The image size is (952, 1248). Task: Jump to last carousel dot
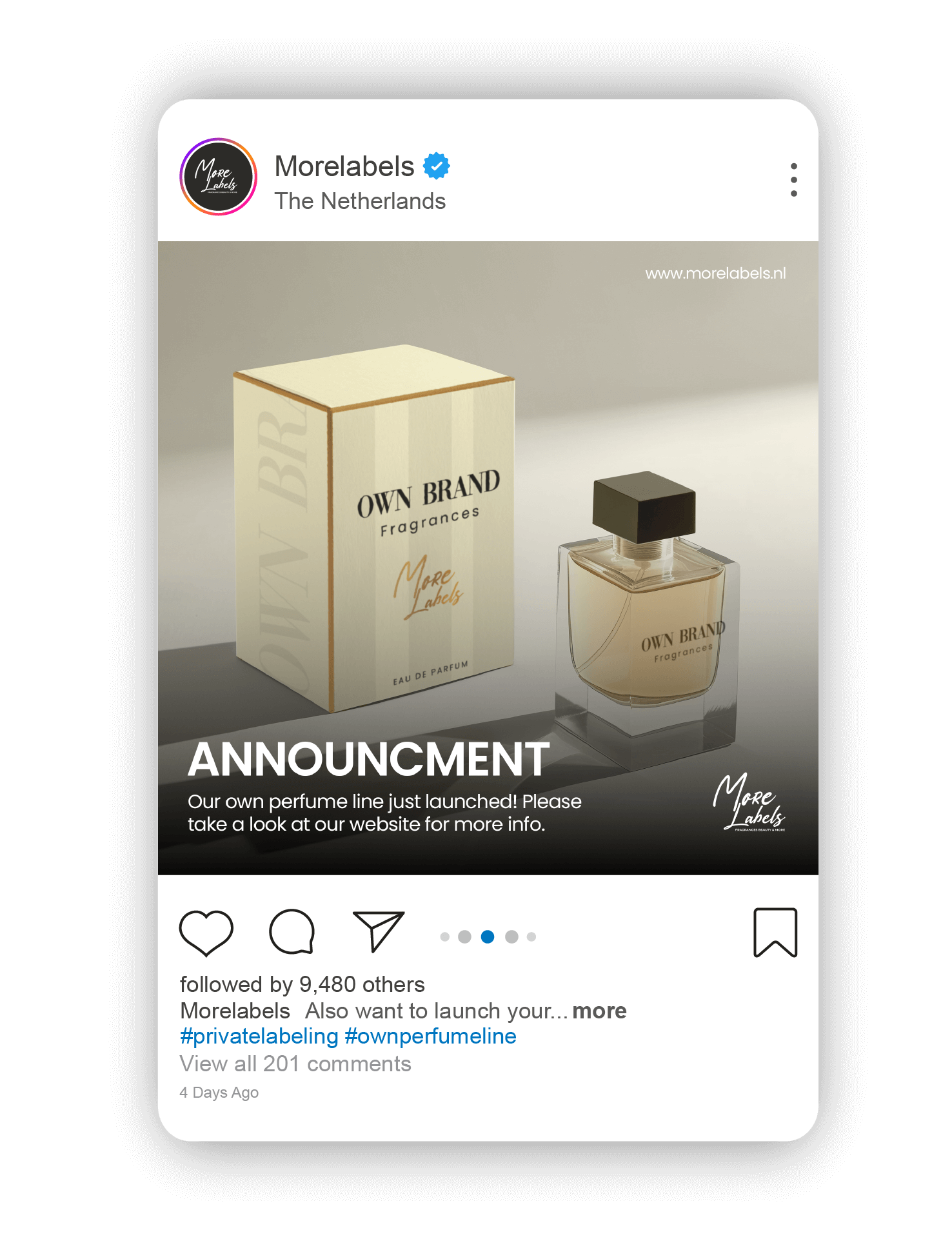pos(531,936)
